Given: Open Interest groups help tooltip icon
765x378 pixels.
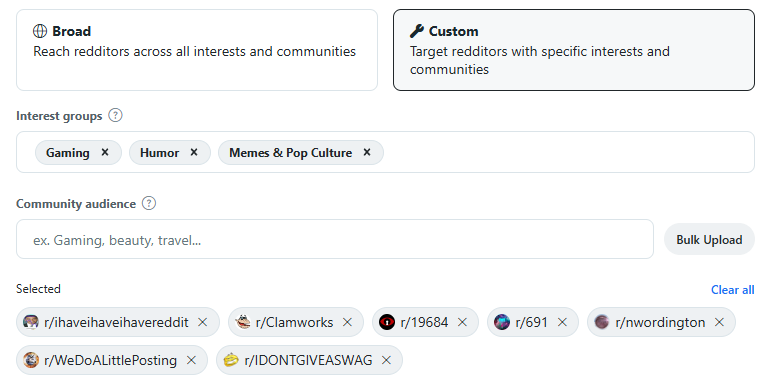Looking at the screenshot, I should [x=115, y=116].
